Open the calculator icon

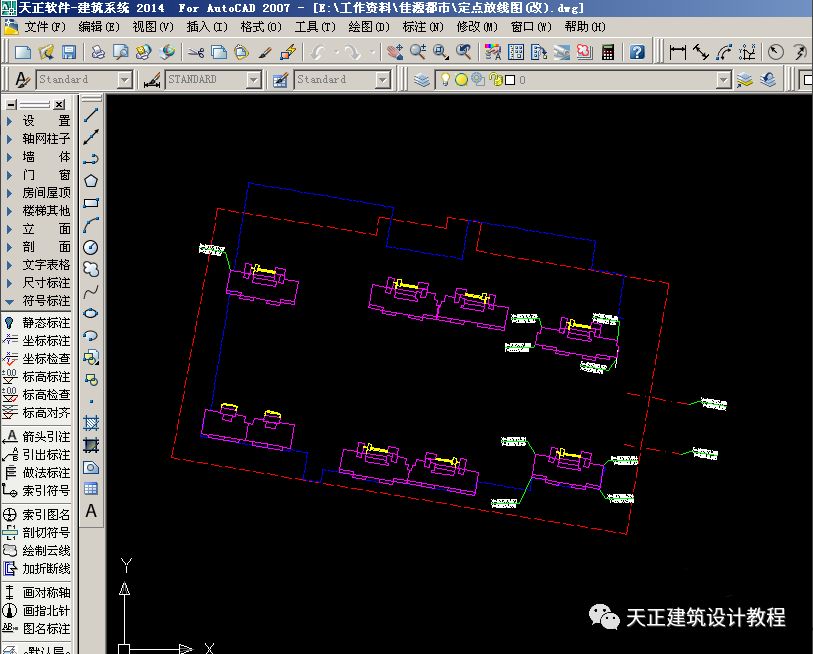(608, 52)
